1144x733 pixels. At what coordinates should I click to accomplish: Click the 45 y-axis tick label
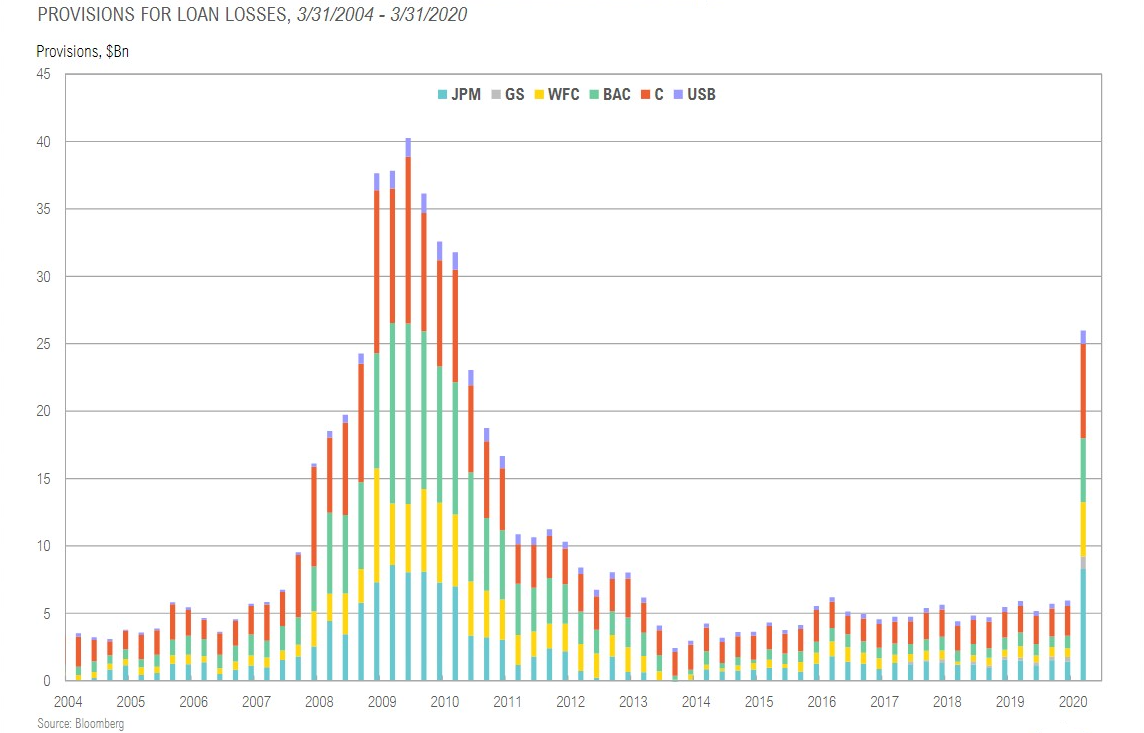pyautogui.click(x=45, y=74)
